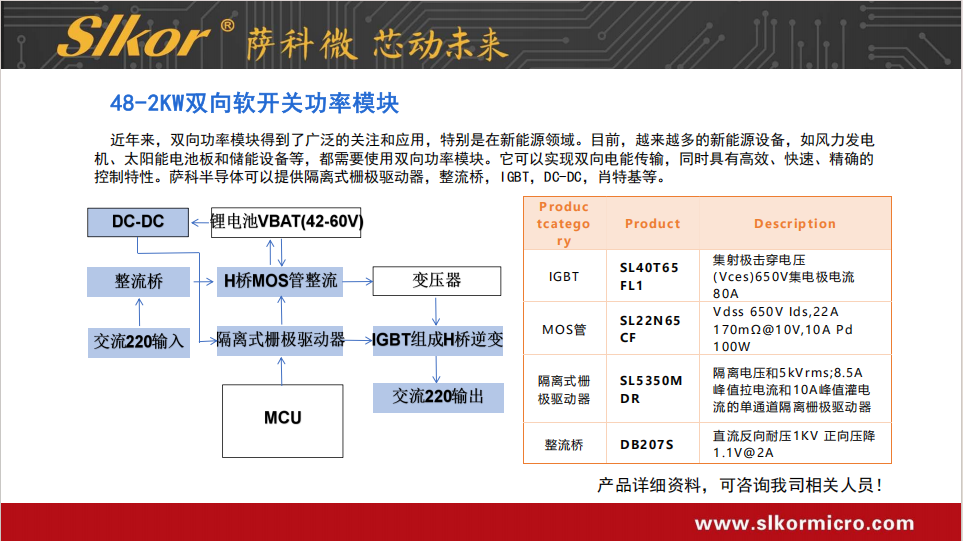Click the 交流220输入 block
The width and height of the screenshot is (963, 541).
tap(138, 341)
